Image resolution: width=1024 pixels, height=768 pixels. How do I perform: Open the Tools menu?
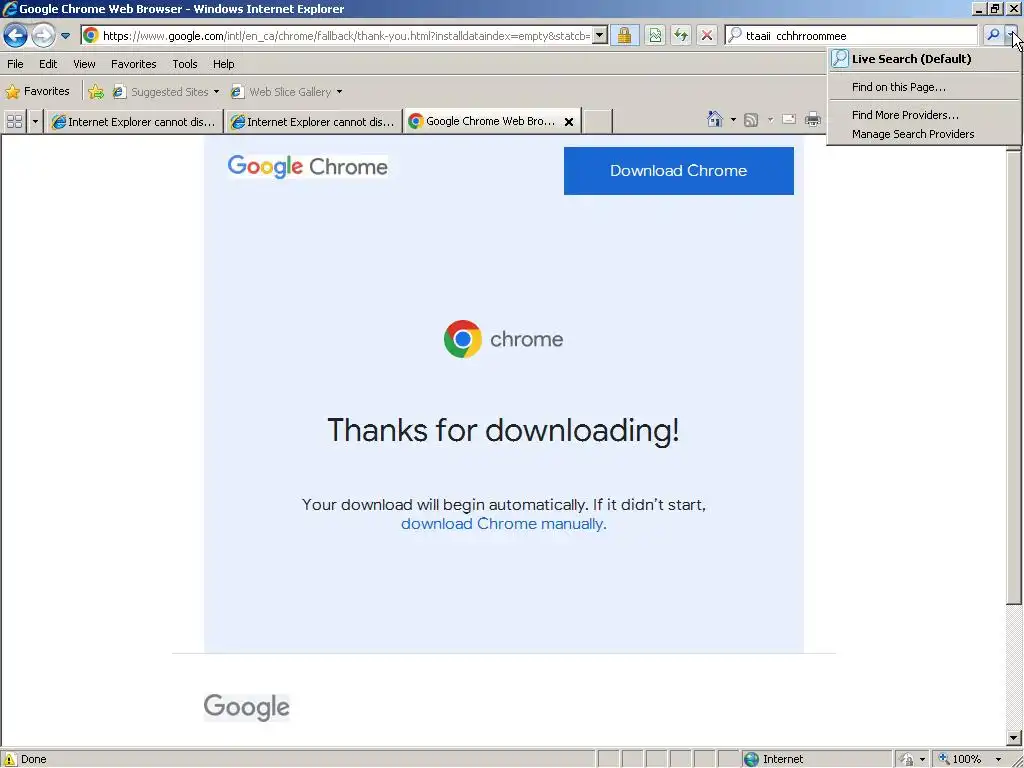pyautogui.click(x=185, y=64)
